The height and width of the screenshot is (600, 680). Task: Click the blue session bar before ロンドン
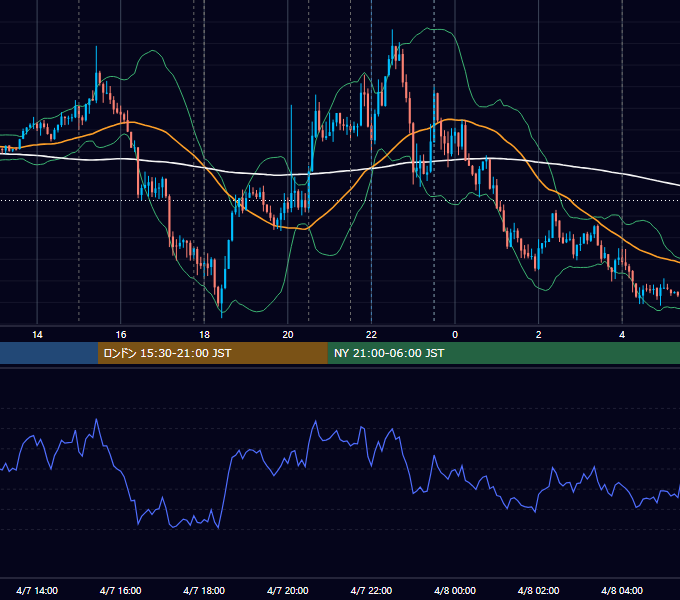49,353
